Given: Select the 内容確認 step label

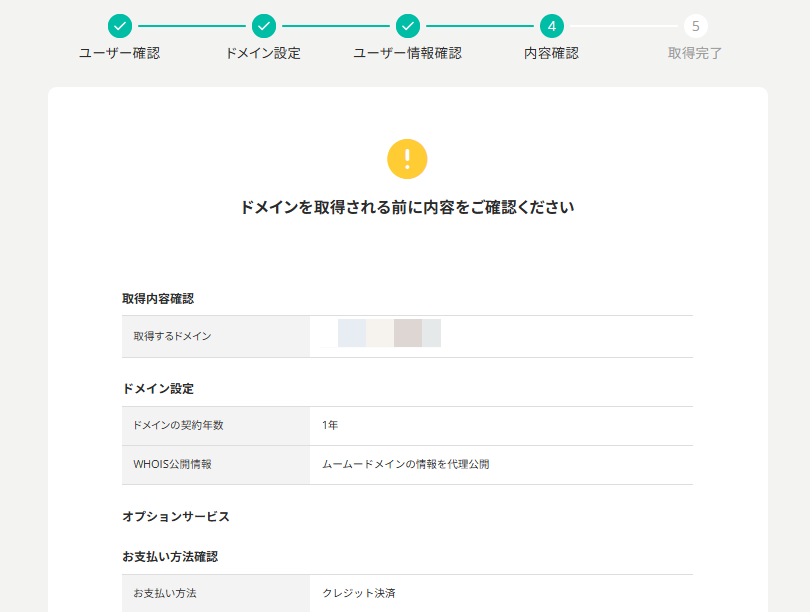Looking at the screenshot, I should click(x=551, y=53).
